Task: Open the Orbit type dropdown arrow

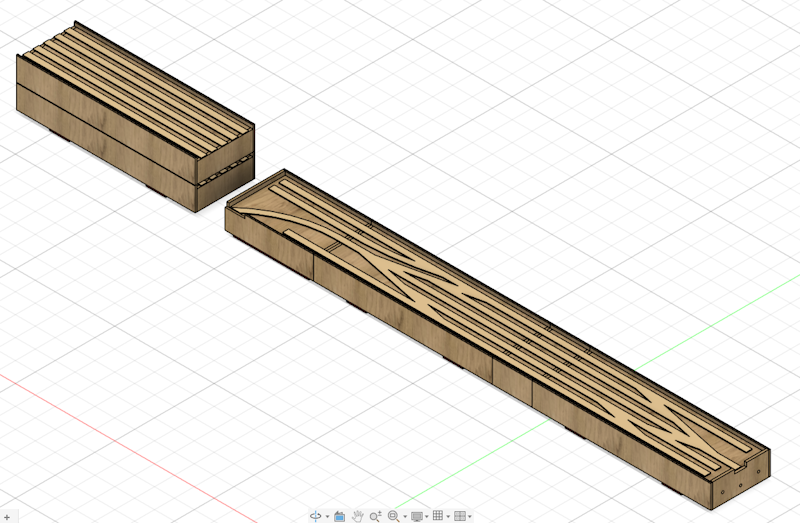Action: coord(328,516)
